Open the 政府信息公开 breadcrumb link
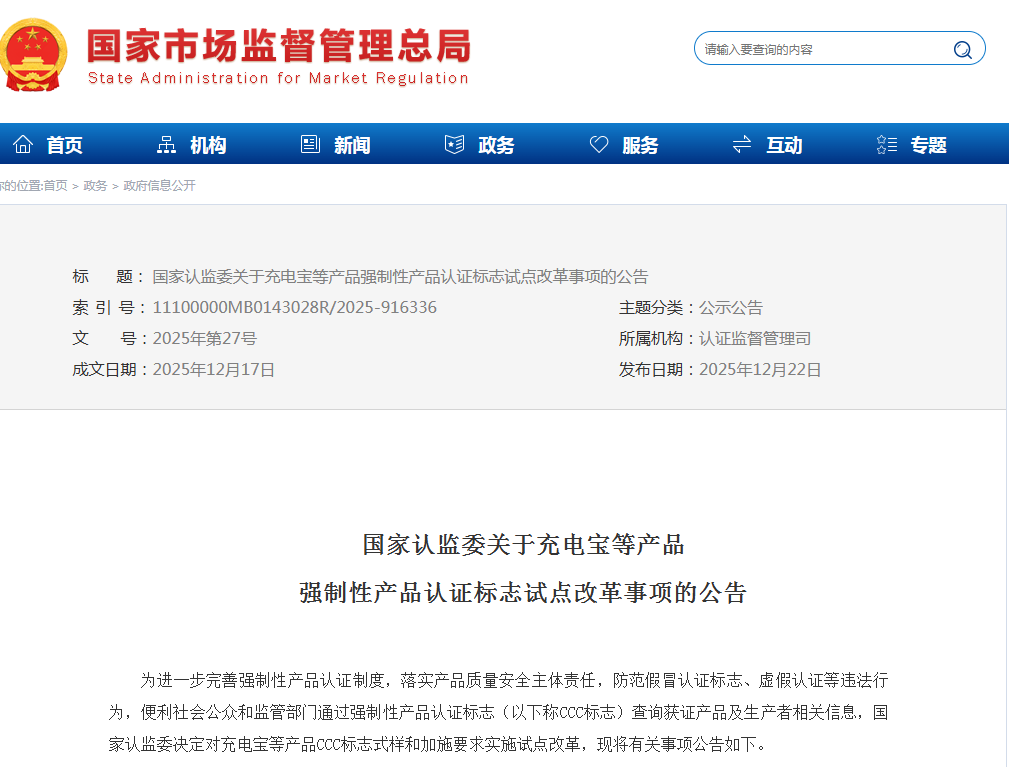 coord(158,186)
